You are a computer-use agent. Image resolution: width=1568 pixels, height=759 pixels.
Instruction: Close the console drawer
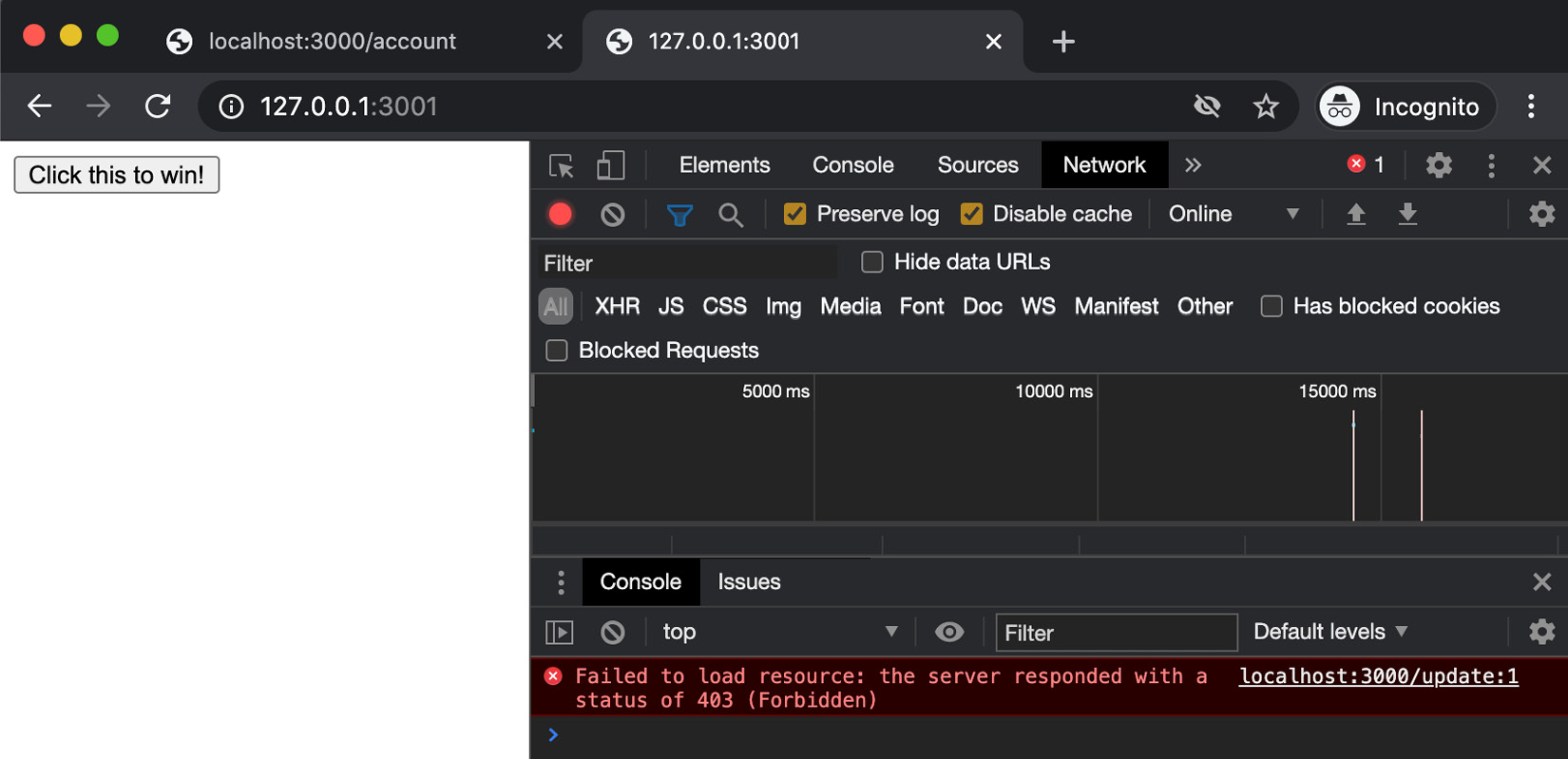tap(1542, 582)
